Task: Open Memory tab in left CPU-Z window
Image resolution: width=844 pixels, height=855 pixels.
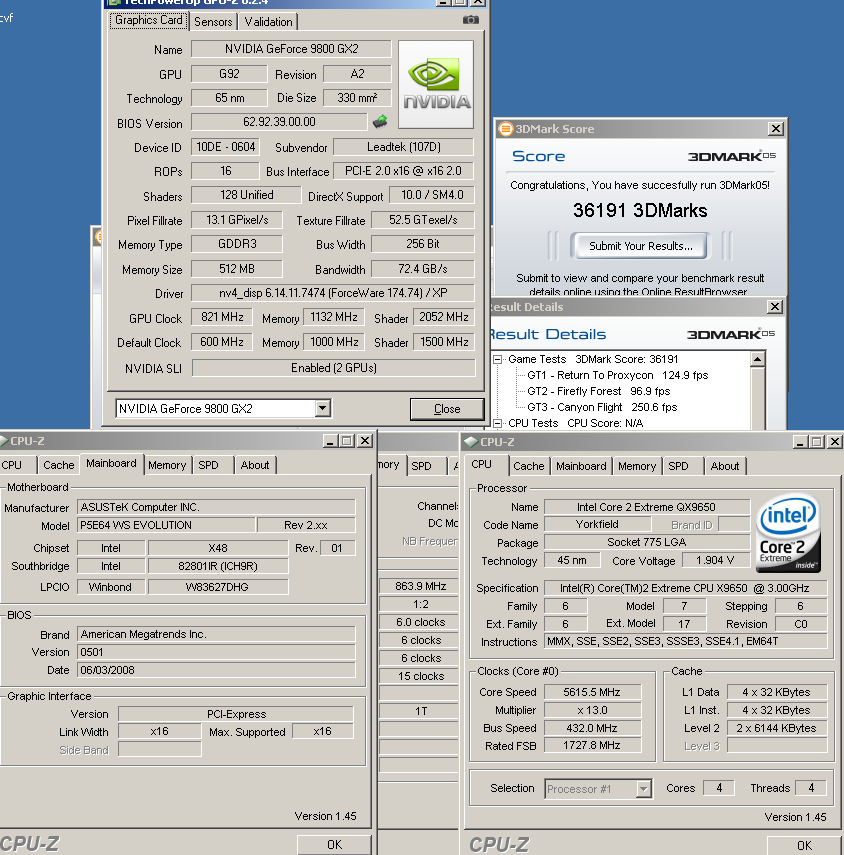Action: tap(167, 465)
